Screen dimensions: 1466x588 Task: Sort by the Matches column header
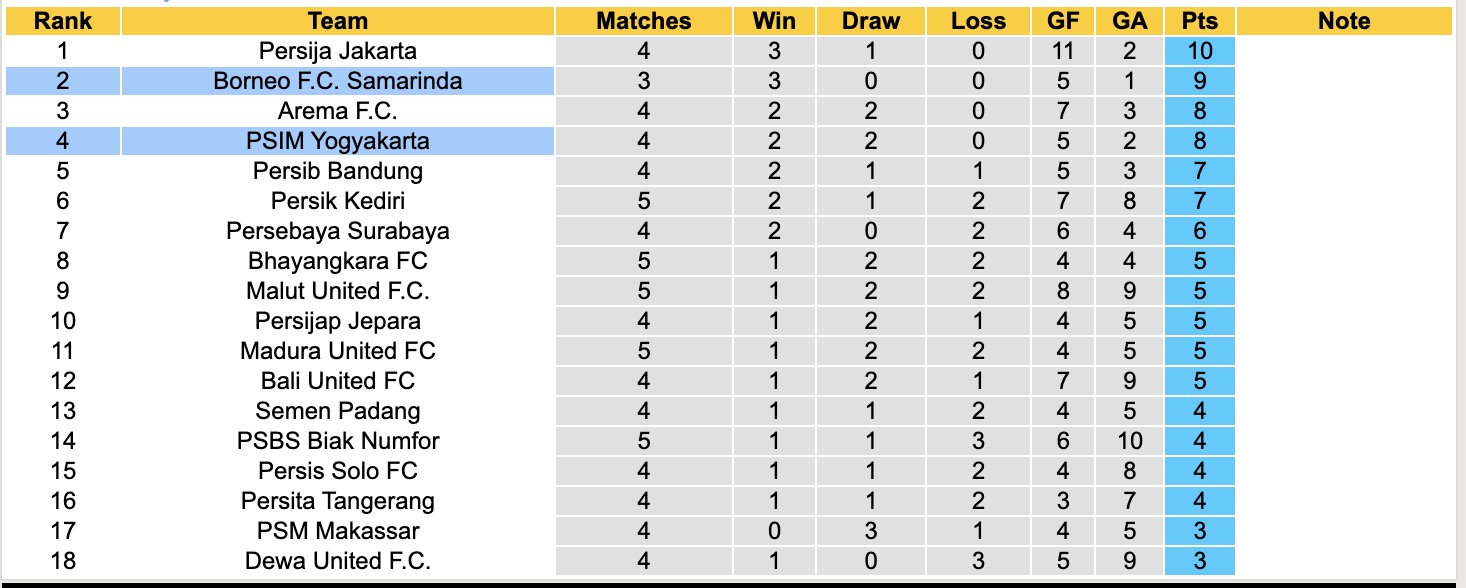(643, 21)
